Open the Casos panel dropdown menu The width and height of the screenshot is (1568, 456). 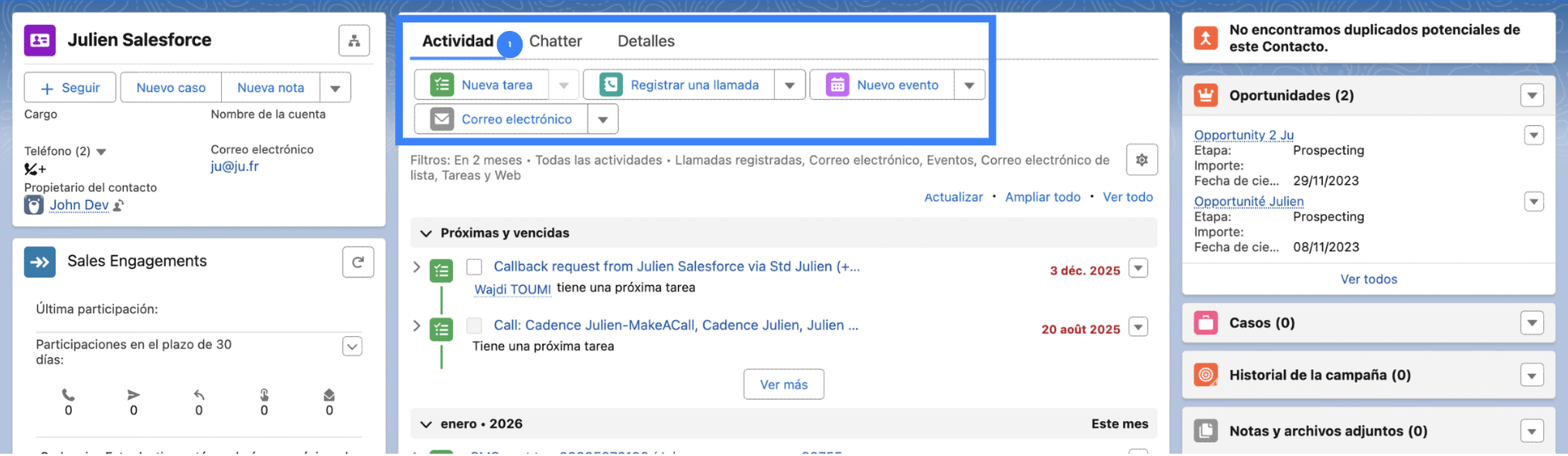(1531, 323)
